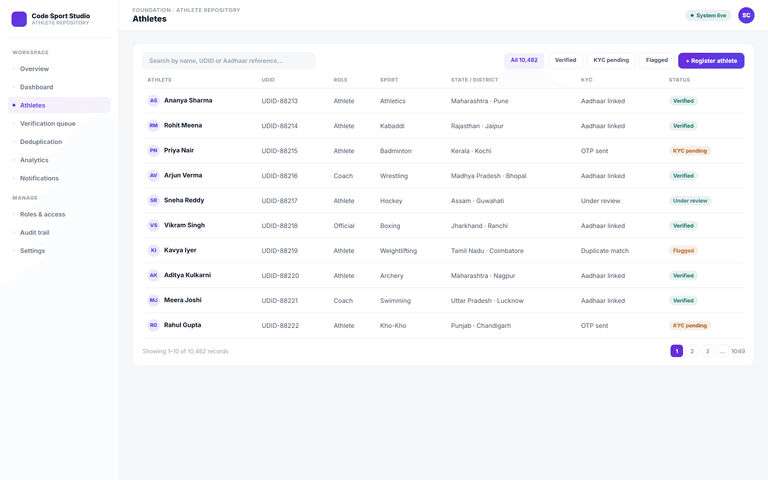Open Roles & access settings
Screen dimensions: 768x480
[x=59, y=215]
